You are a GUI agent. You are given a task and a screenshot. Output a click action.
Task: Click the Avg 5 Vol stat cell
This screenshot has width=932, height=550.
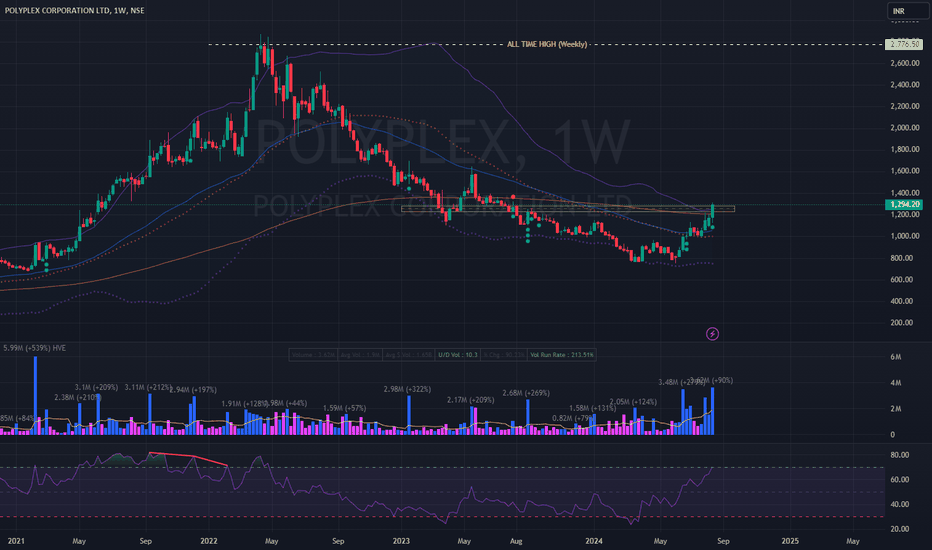click(408, 355)
